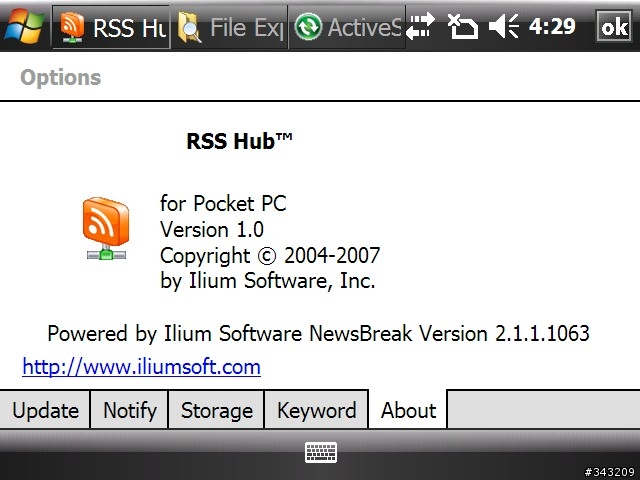Image resolution: width=640 pixels, height=480 pixels.
Task: Switch to the Keyword tab
Action: (x=316, y=410)
